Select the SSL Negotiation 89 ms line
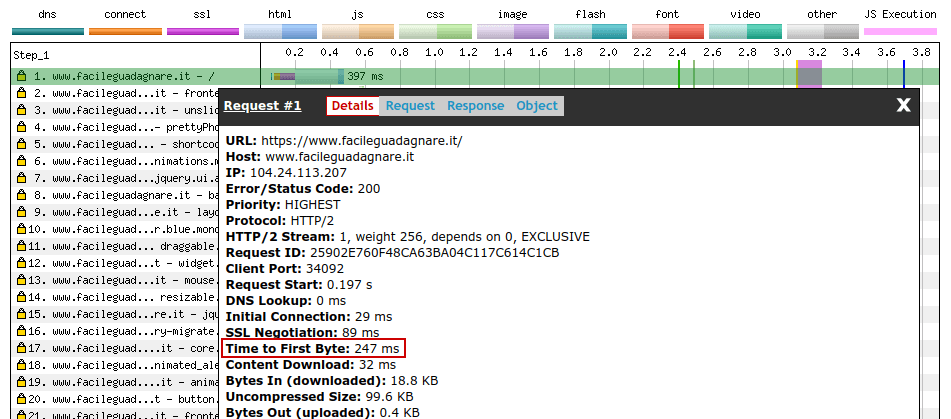Image resolution: width=951 pixels, height=419 pixels. point(303,333)
